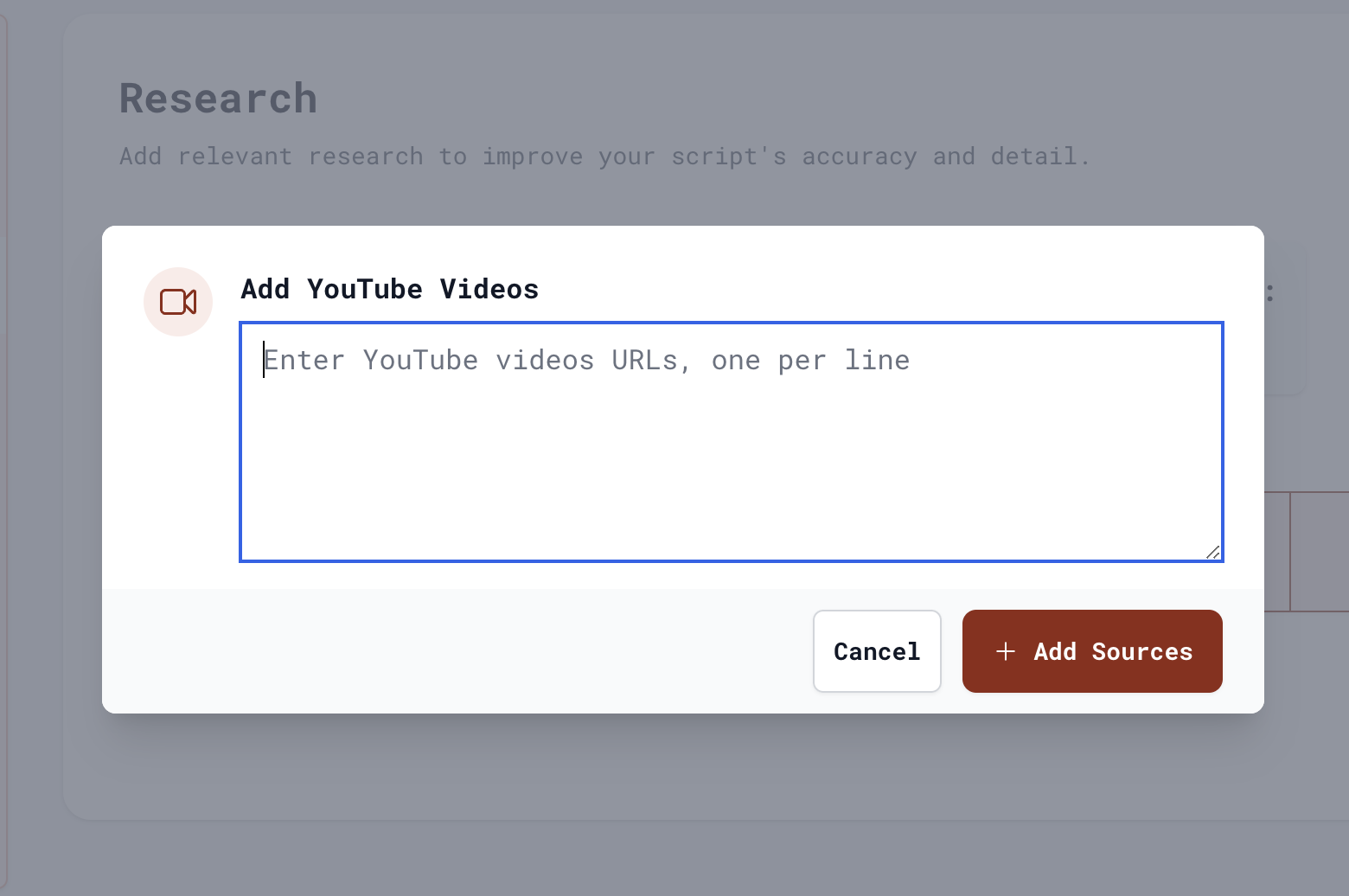Screen dimensions: 1349x896
Task: Click the plus icon on Add Sources
Action: point(1006,651)
